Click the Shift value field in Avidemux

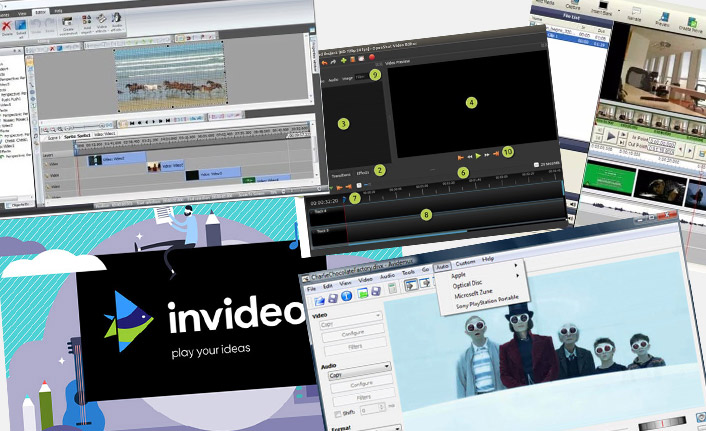pos(371,410)
